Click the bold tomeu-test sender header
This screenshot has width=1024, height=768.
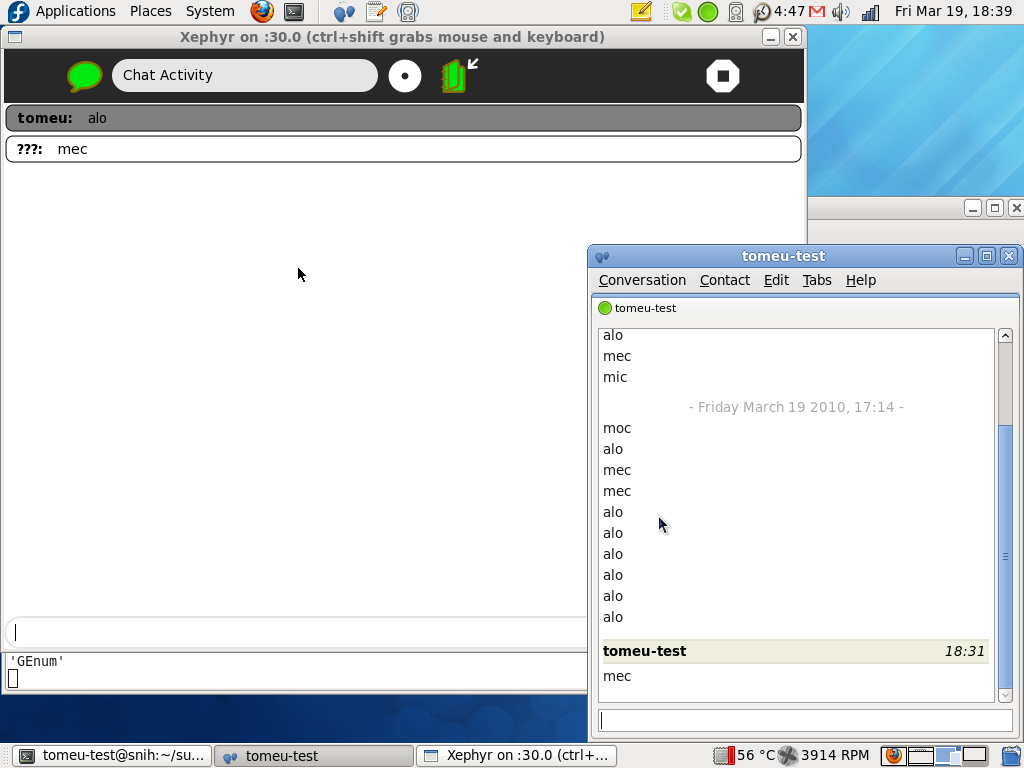tap(645, 651)
